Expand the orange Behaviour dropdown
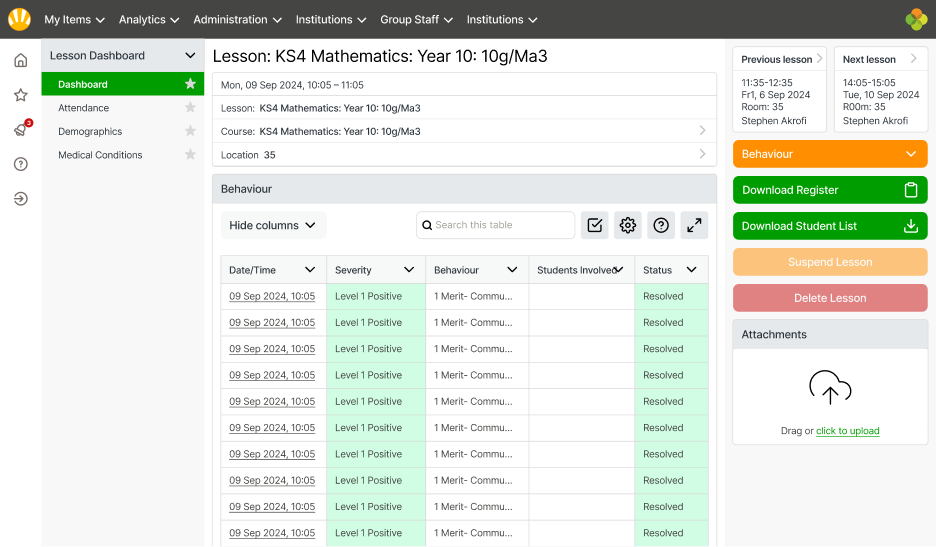The height and width of the screenshot is (547, 936). pos(830,154)
